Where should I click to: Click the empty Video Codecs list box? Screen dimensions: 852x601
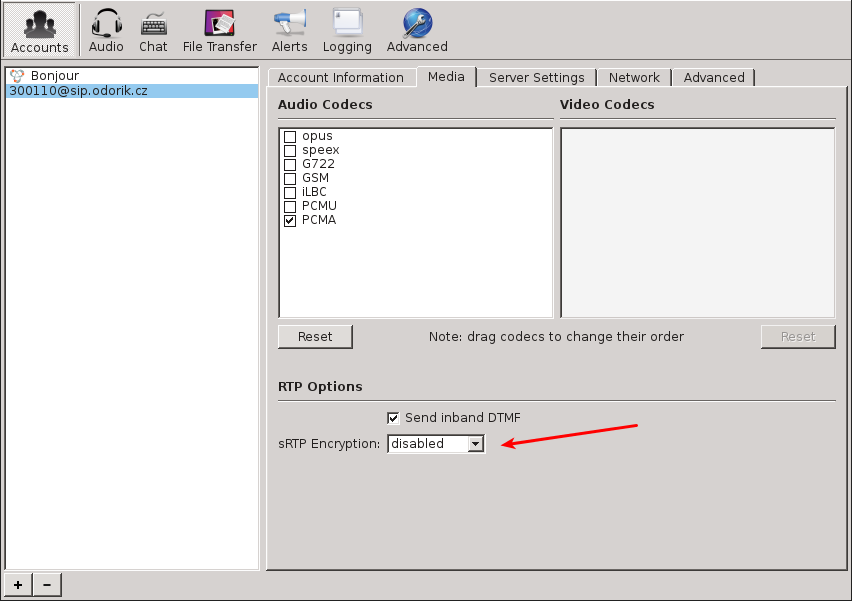pyautogui.click(x=698, y=223)
